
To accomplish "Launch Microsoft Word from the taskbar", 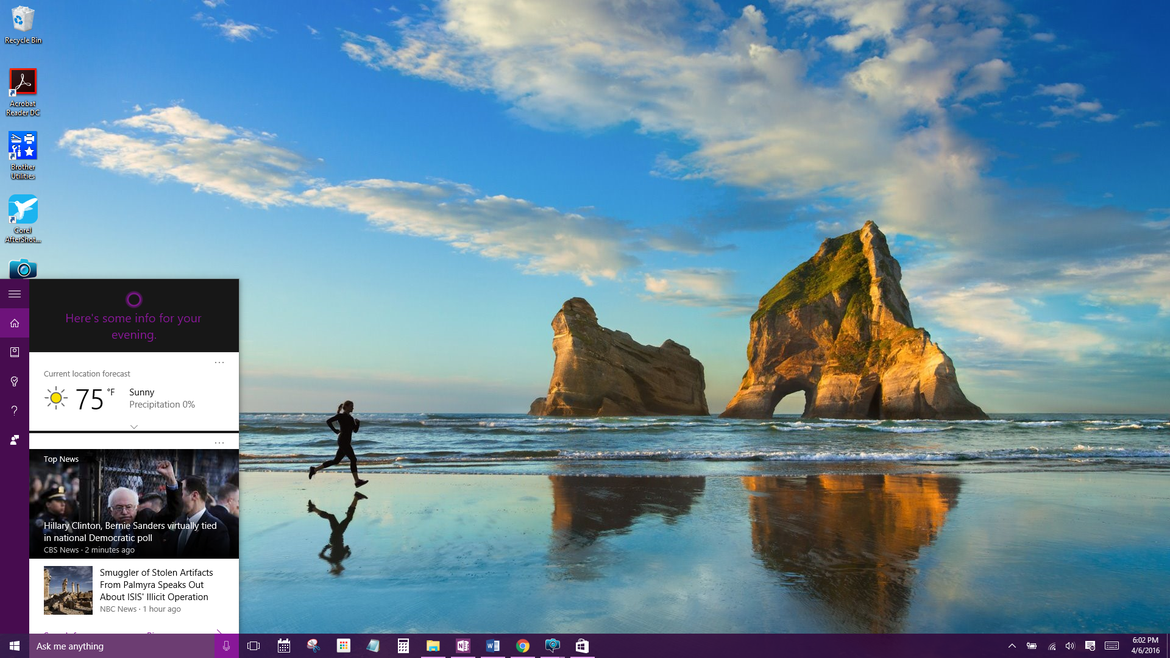I will pyautogui.click(x=492, y=645).
